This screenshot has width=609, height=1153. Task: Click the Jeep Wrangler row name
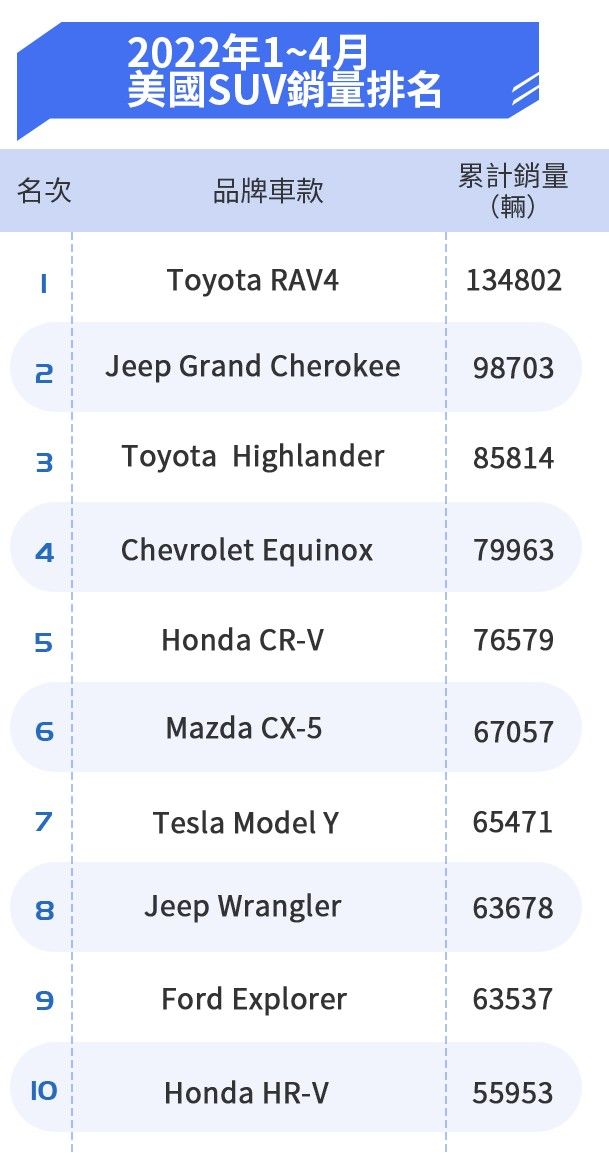pos(243,907)
